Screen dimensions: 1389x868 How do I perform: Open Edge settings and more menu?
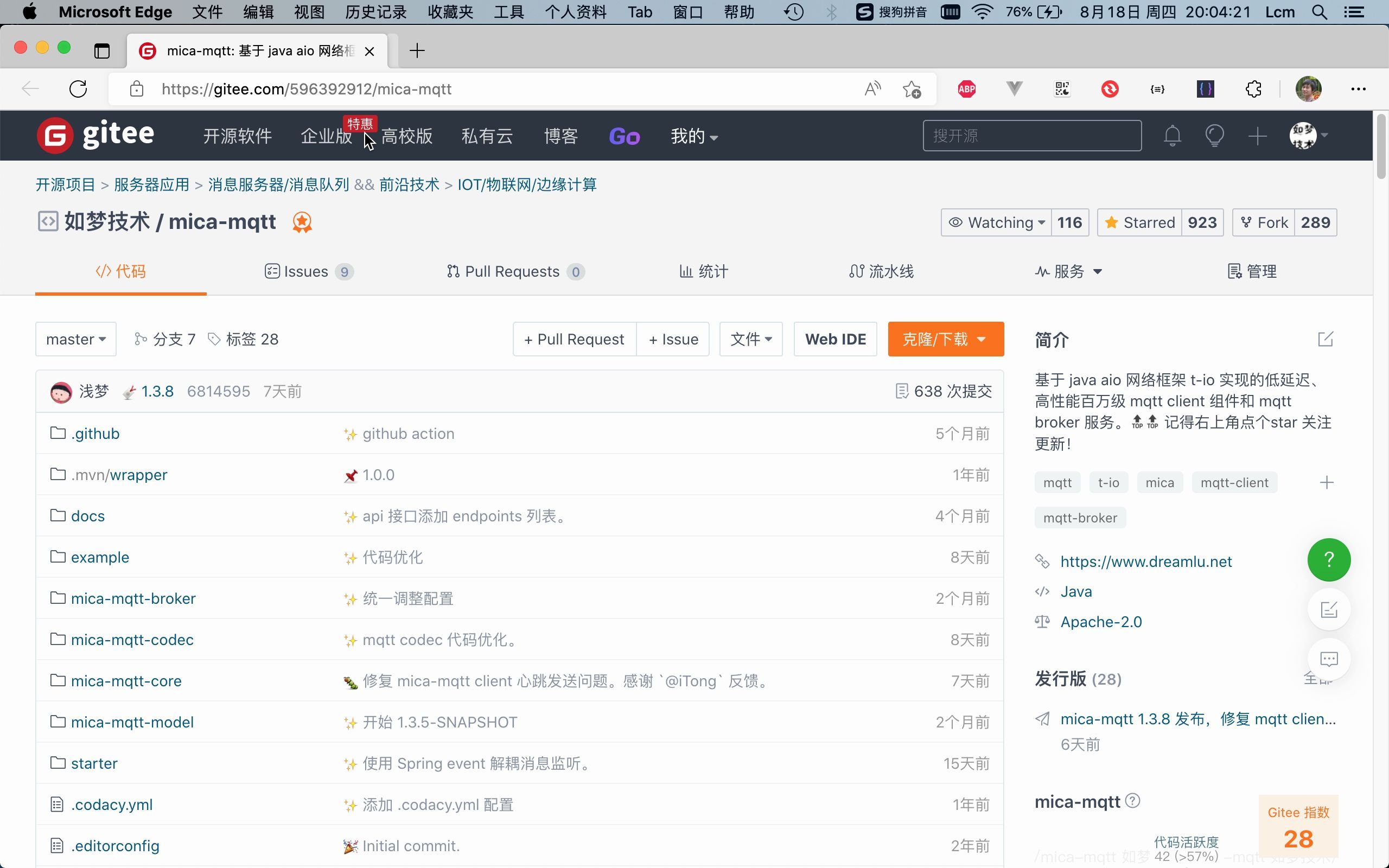point(1358,89)
